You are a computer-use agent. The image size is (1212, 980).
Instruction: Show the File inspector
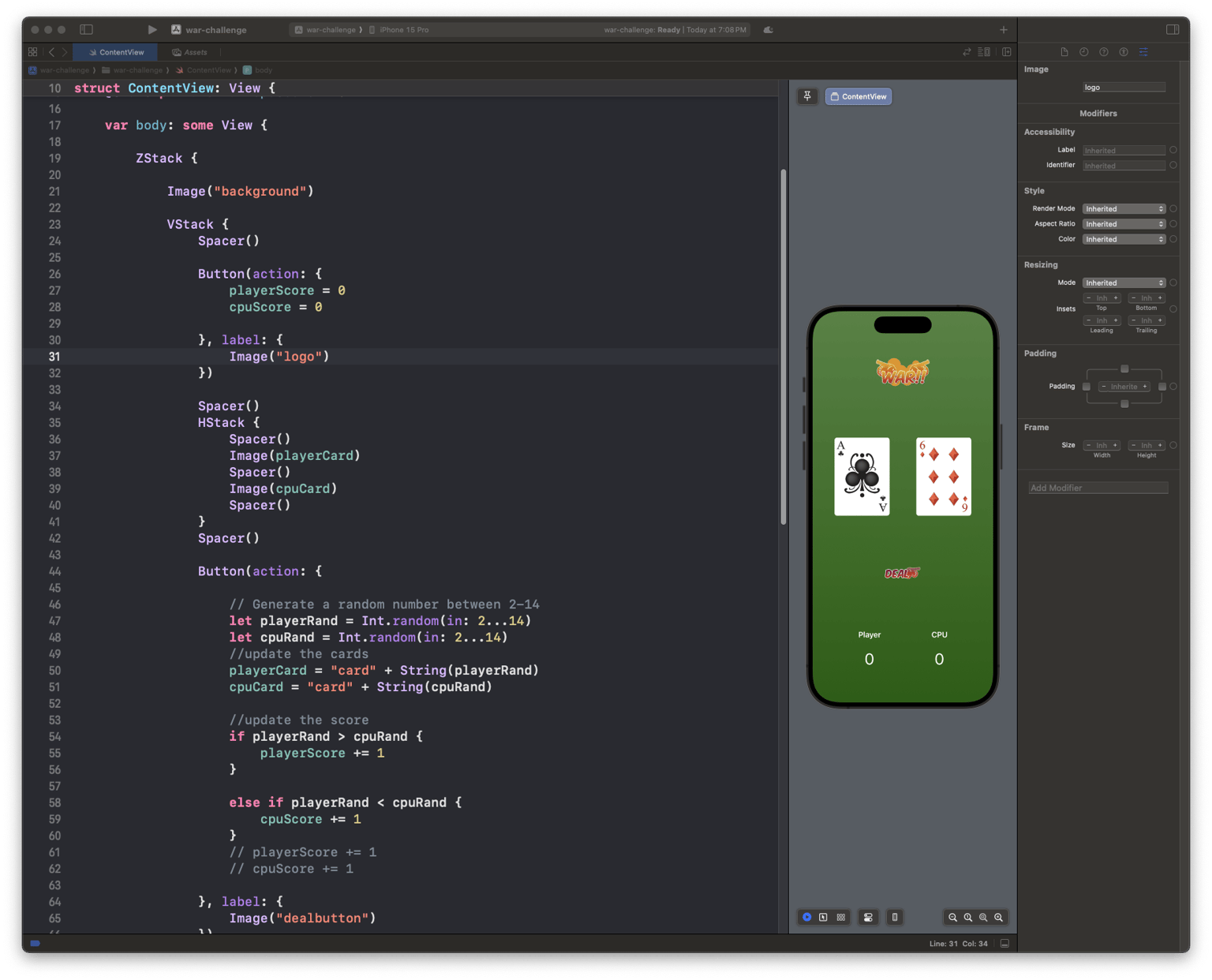point(1064,52)
